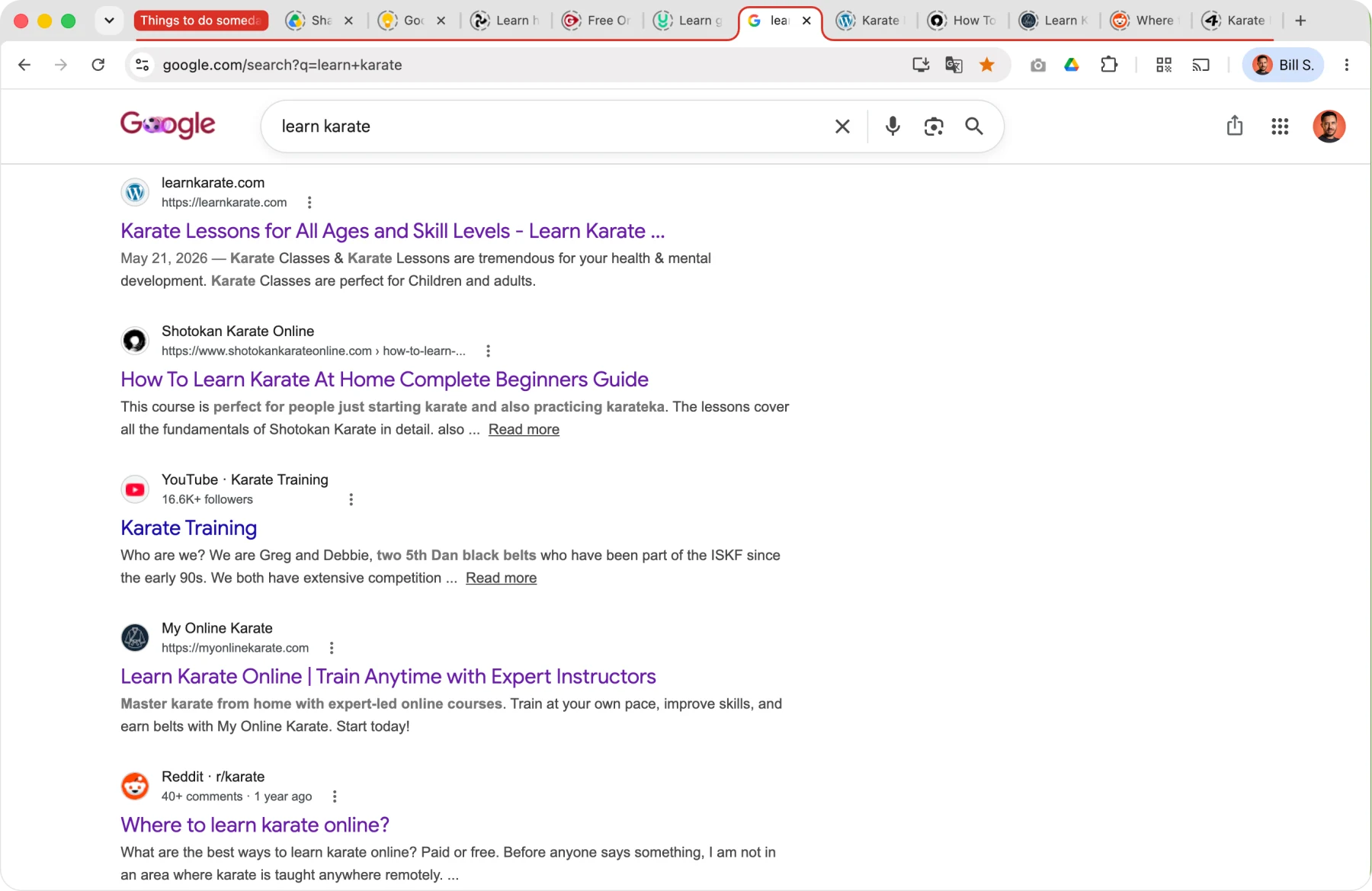This screenshot has width=1372, height=891.
Task: Click '40+ comments · 1 year ago' text
Action: pos(237,797)
